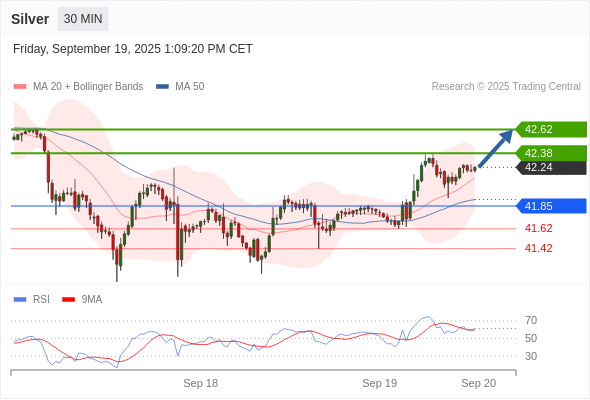The height and width of the screenshot is (400, 590).
Task: Toggle the RSI legend entry
Action: 32,300
